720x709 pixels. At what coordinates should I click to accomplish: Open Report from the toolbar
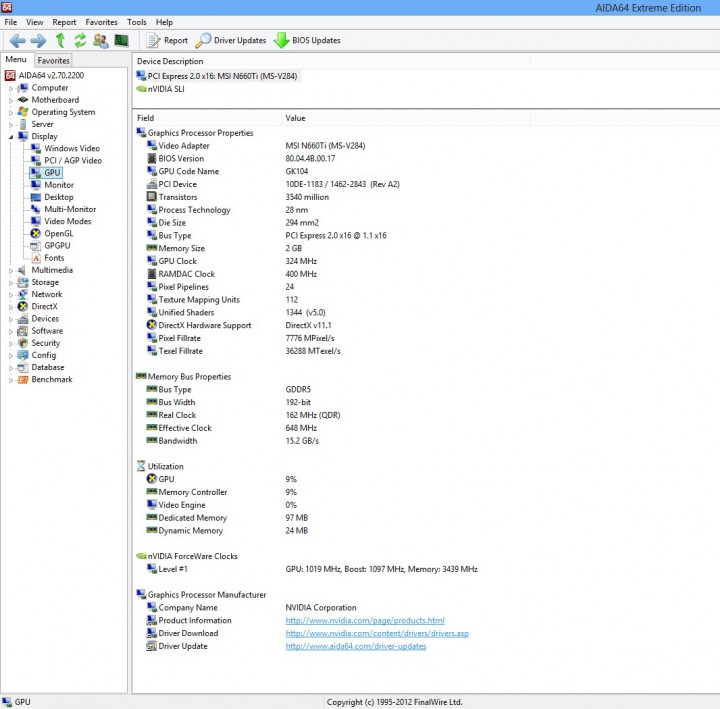[167, 40]
